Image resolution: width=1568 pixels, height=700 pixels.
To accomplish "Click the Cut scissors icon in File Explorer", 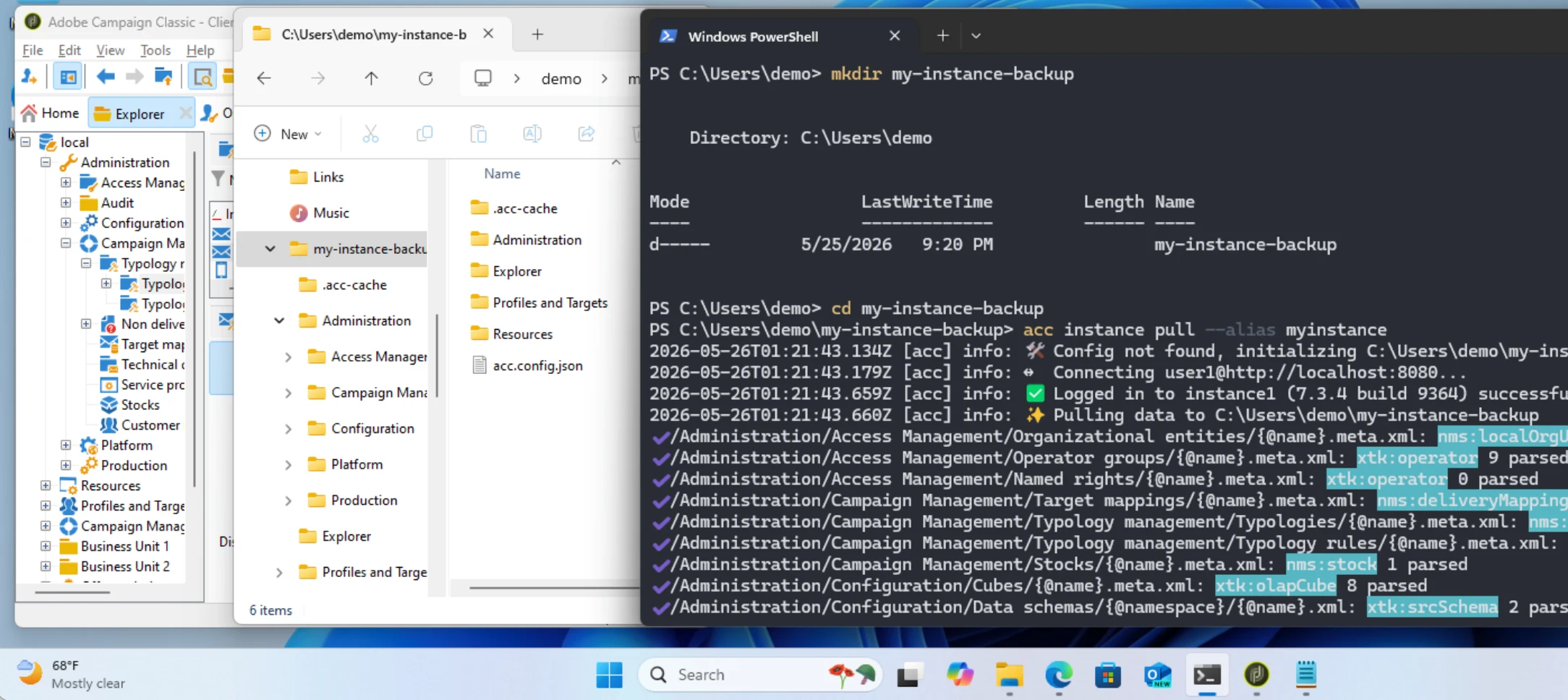I will pos(370,134).
